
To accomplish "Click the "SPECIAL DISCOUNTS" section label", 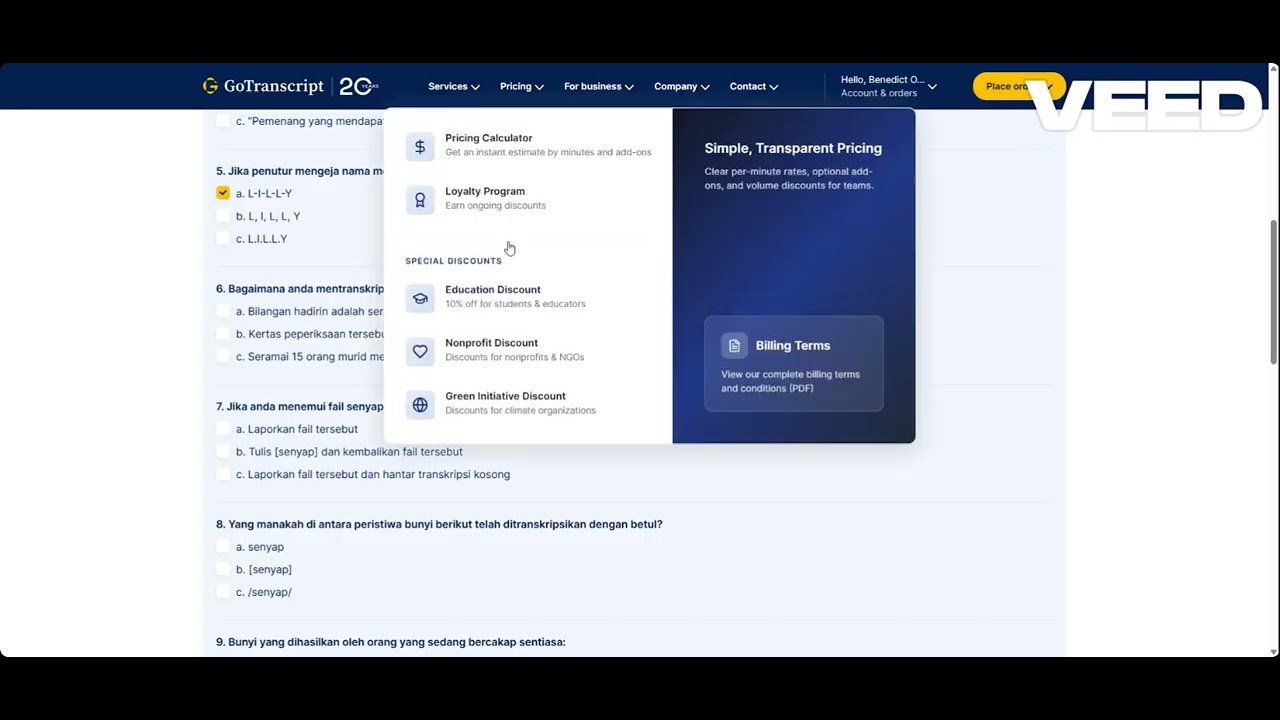I will click(454, 261).
